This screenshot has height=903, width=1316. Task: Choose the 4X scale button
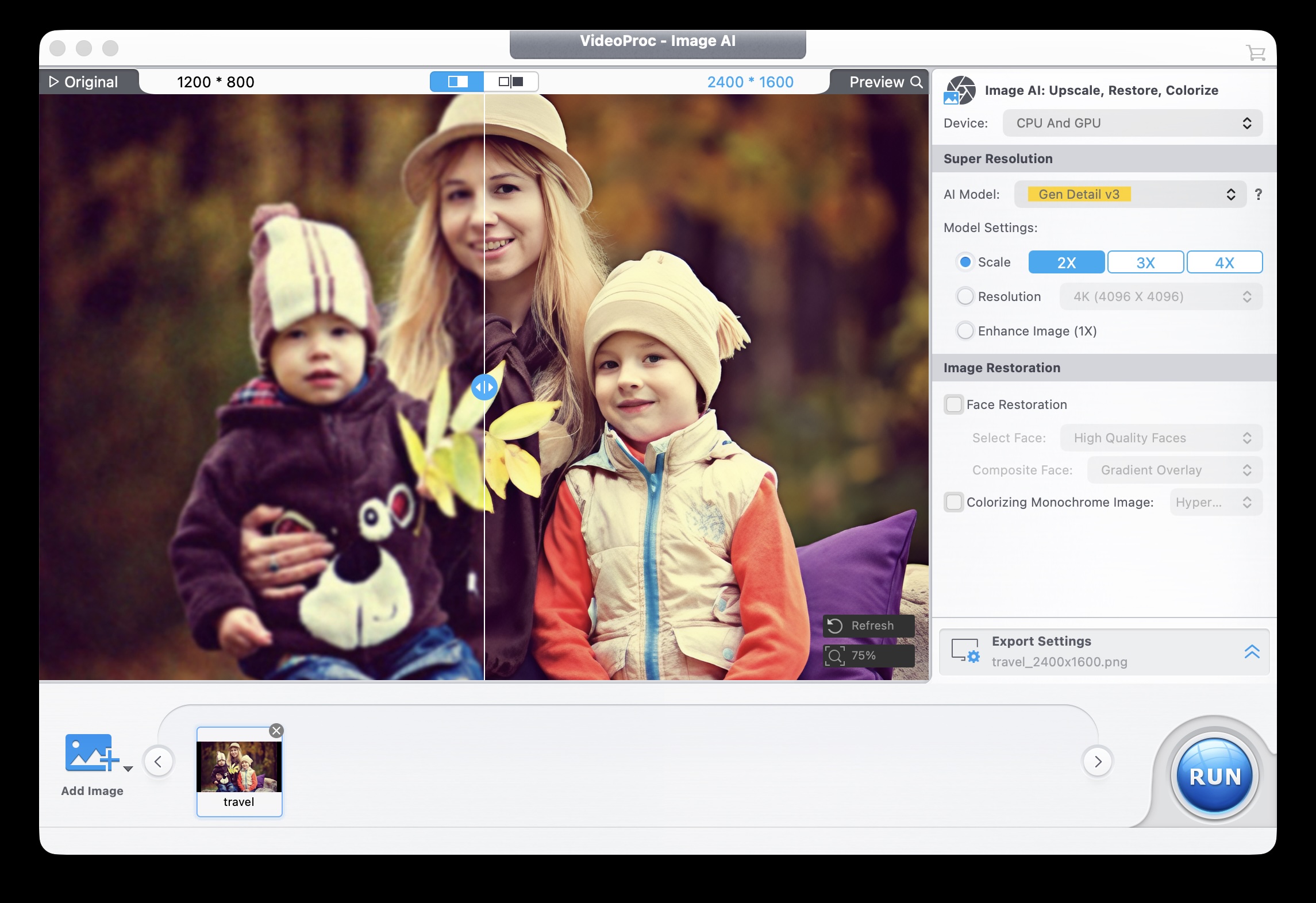coord(1224,263)
